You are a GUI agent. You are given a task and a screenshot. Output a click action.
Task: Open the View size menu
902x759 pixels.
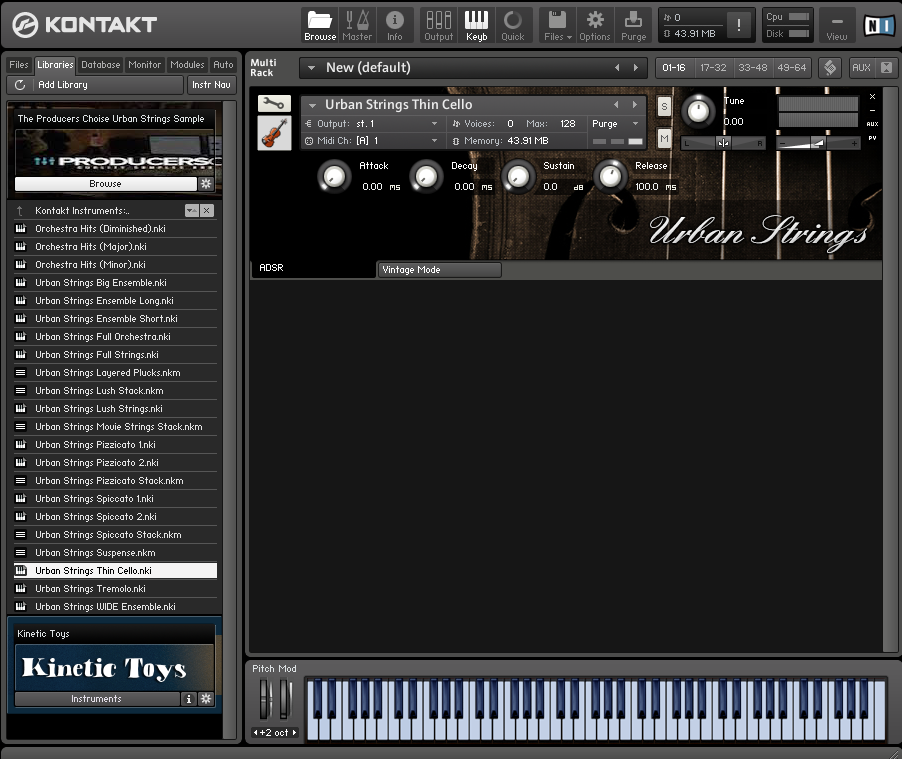coord(836,26)
